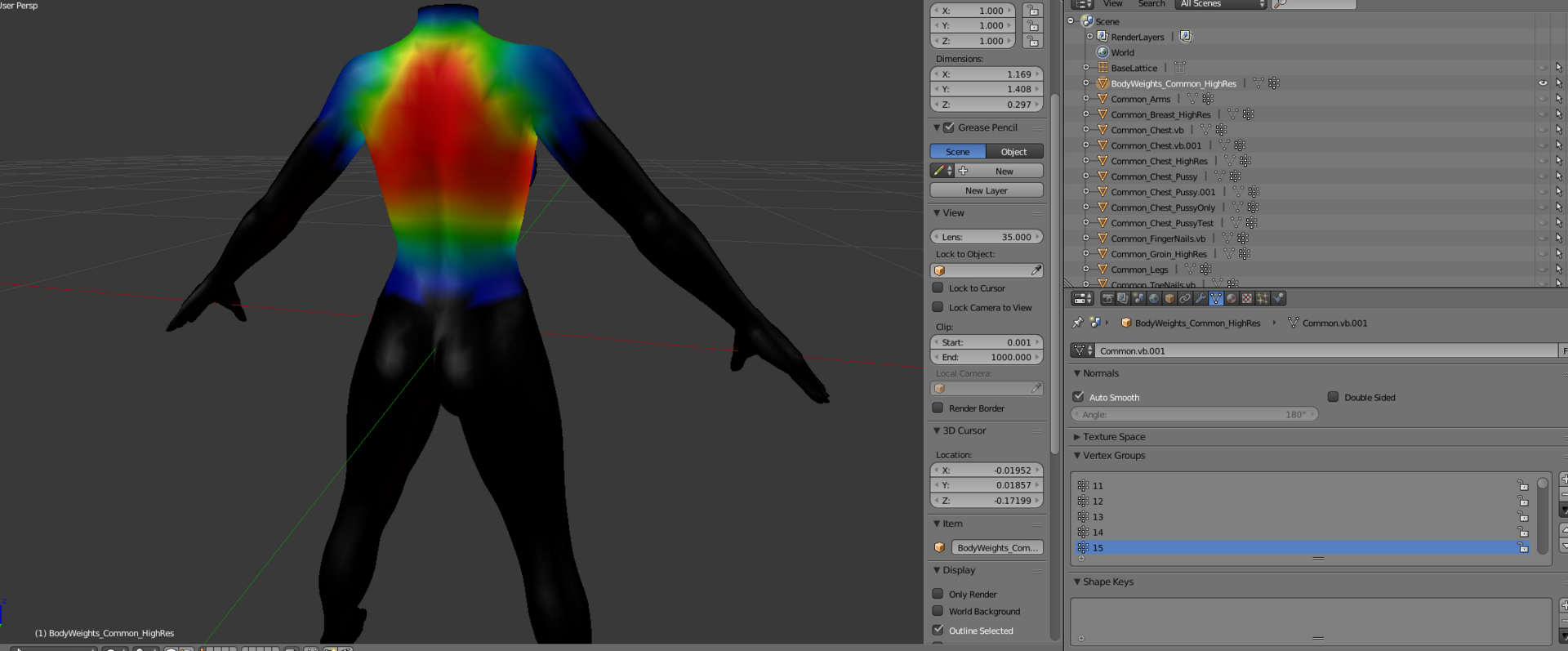Toggle visibility eye of BodyWeights_Common_HighRes
This screenshot has width=1568, height=651.
coord(1543,83)
